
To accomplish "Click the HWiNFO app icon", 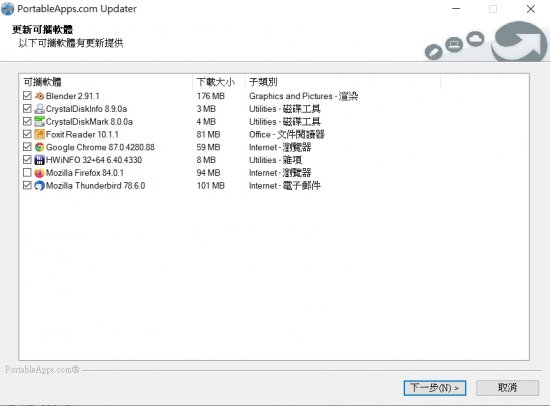I will click(39, 160).
